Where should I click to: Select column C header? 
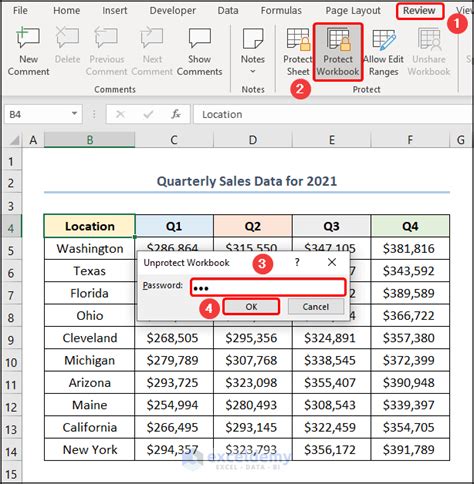(x=174, y=140)
